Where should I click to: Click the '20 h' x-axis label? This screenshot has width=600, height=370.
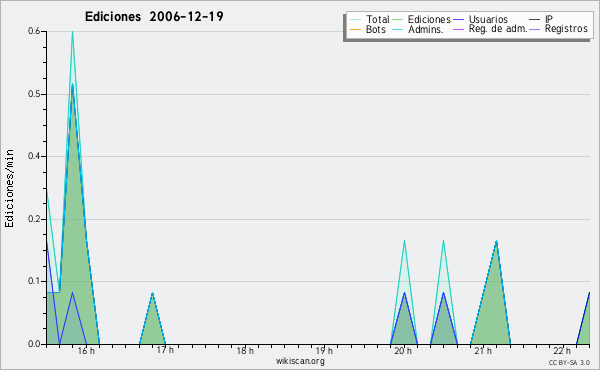click(x=403, y=350)
